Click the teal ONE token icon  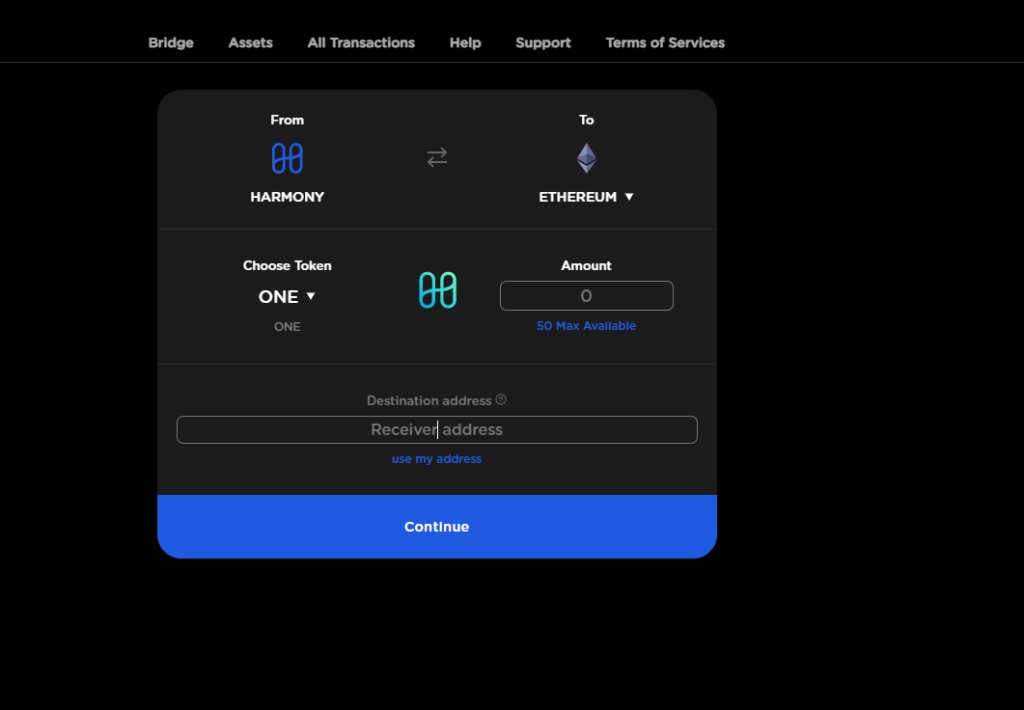coord(436,290)
